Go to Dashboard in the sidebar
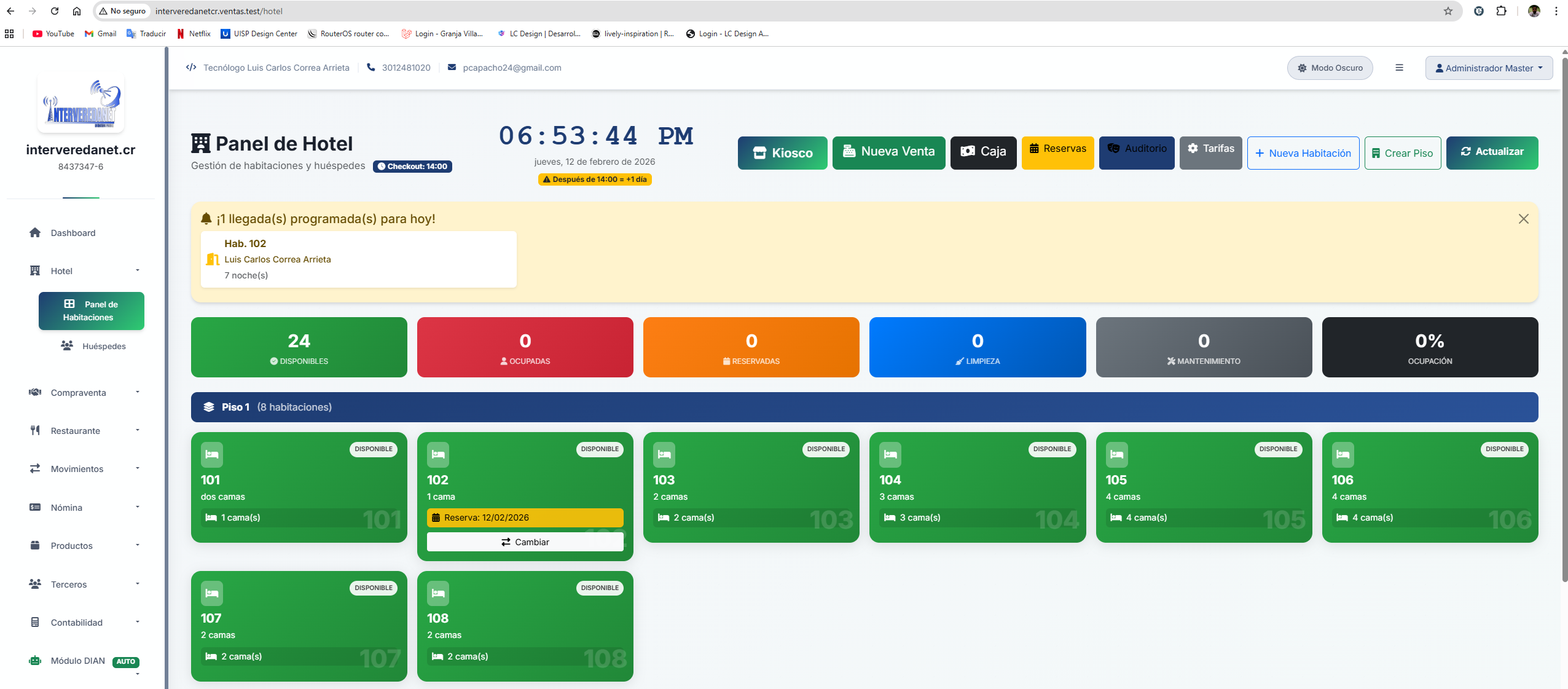This screenshot has height=689, width=1568. [73, 233]
